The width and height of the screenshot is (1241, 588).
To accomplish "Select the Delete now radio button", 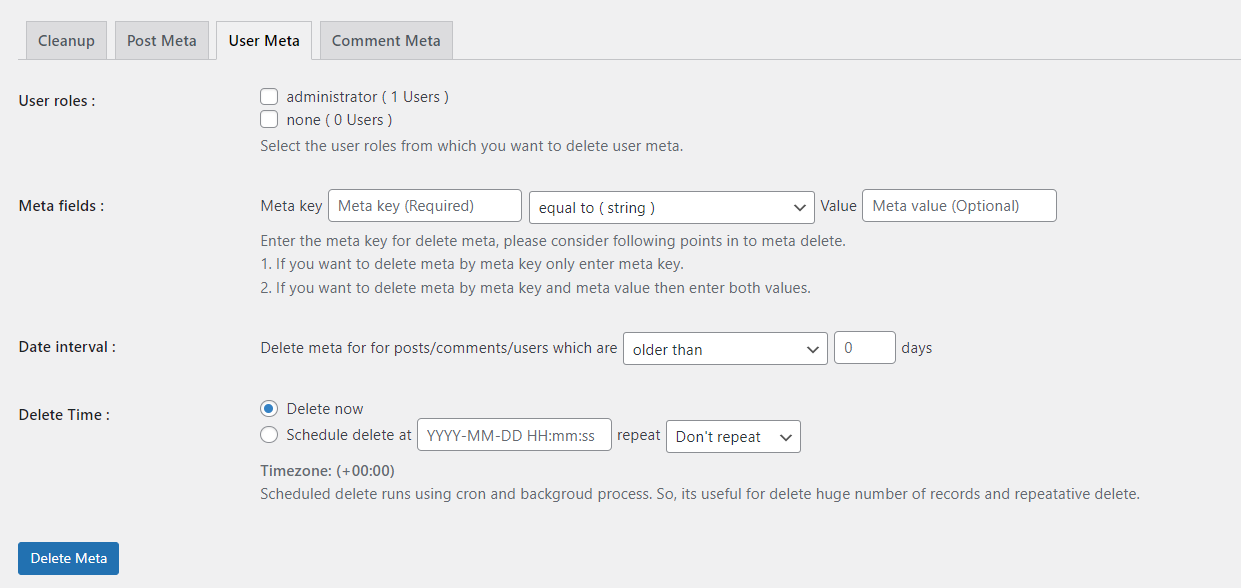I will (269, 408).
